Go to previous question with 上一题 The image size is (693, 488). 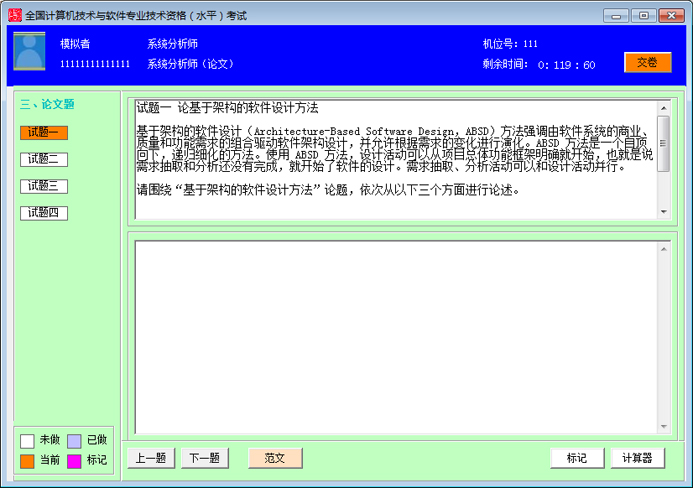[150, 458]
